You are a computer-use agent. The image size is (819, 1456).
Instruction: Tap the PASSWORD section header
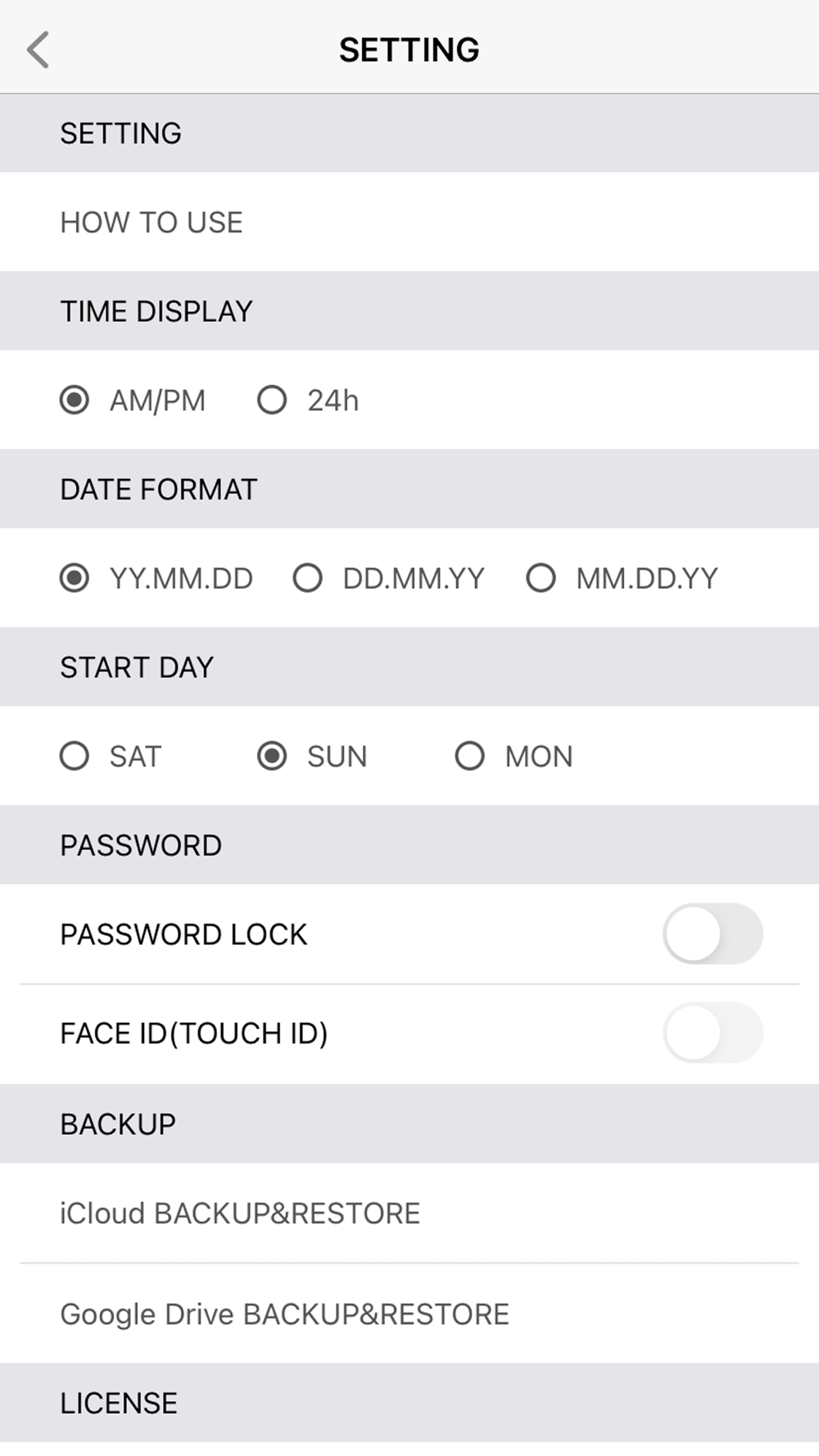[x=409, y=844]
